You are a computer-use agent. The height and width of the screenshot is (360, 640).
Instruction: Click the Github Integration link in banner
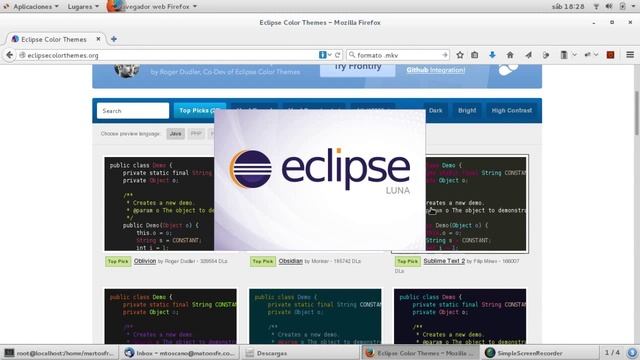click(436, 70)
